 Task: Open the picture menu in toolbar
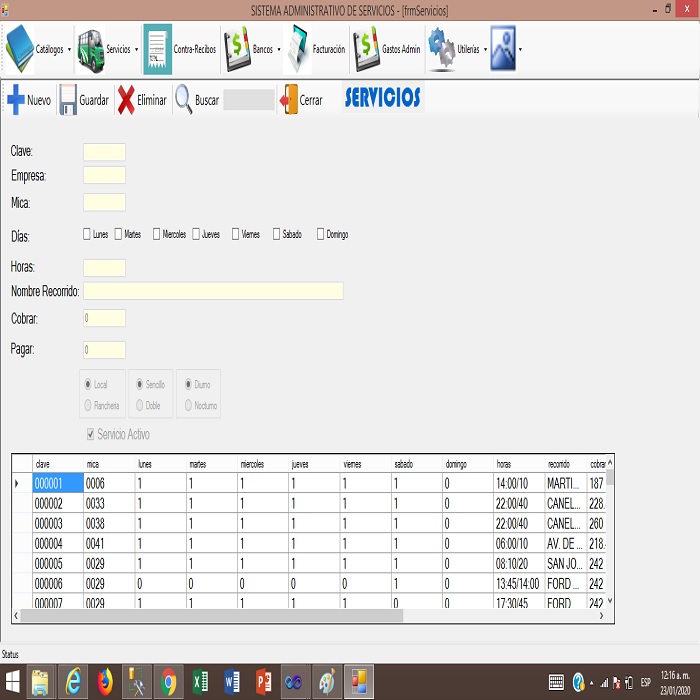point(503,48)
